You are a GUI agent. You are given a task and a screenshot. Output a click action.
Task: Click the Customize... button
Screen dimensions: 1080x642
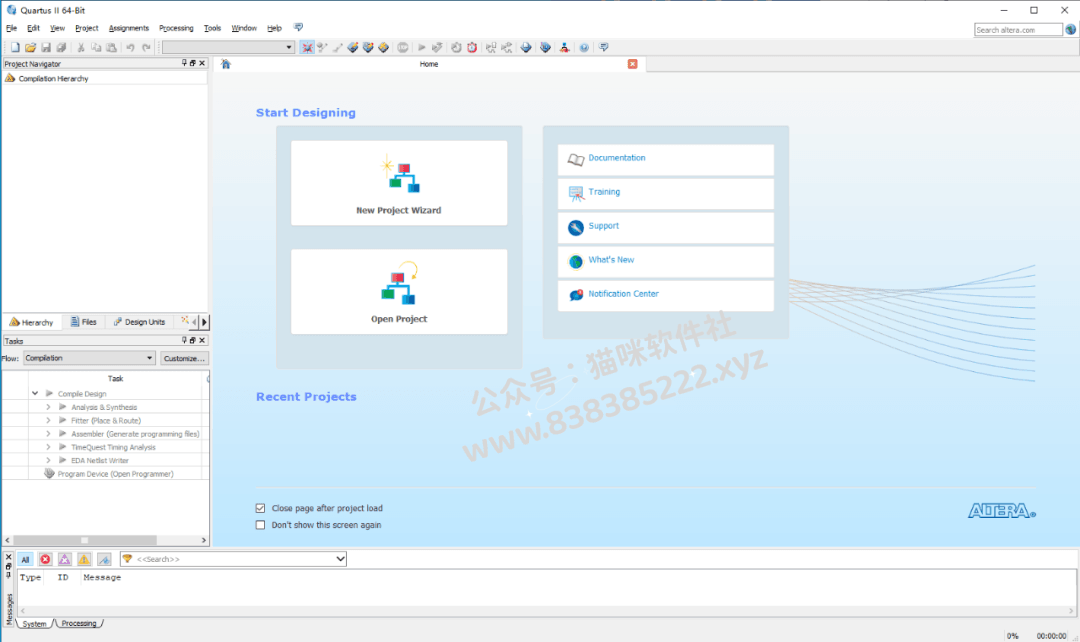pos(184,358)
